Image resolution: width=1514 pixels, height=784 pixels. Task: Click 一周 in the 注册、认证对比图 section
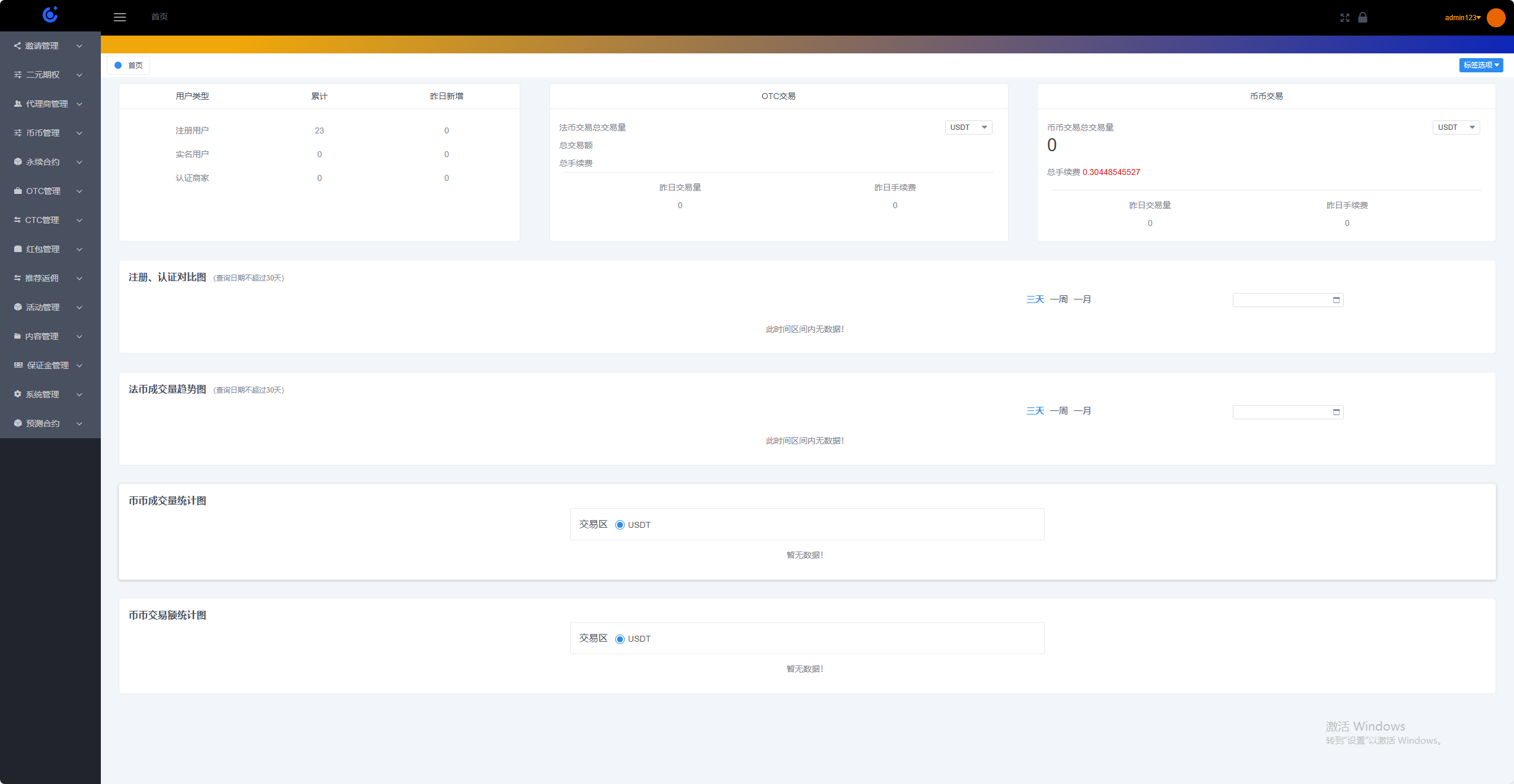tap(1058, 299)
